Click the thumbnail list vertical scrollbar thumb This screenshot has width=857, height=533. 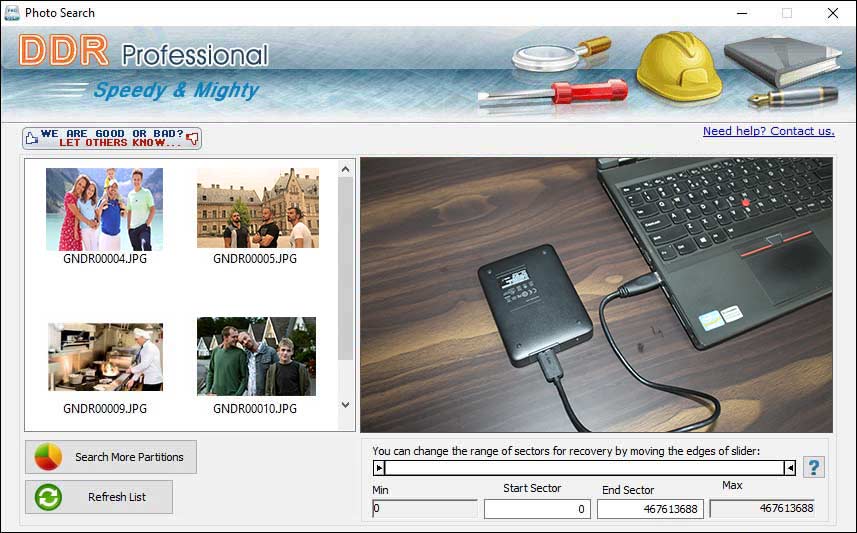[x=345, y=268]
